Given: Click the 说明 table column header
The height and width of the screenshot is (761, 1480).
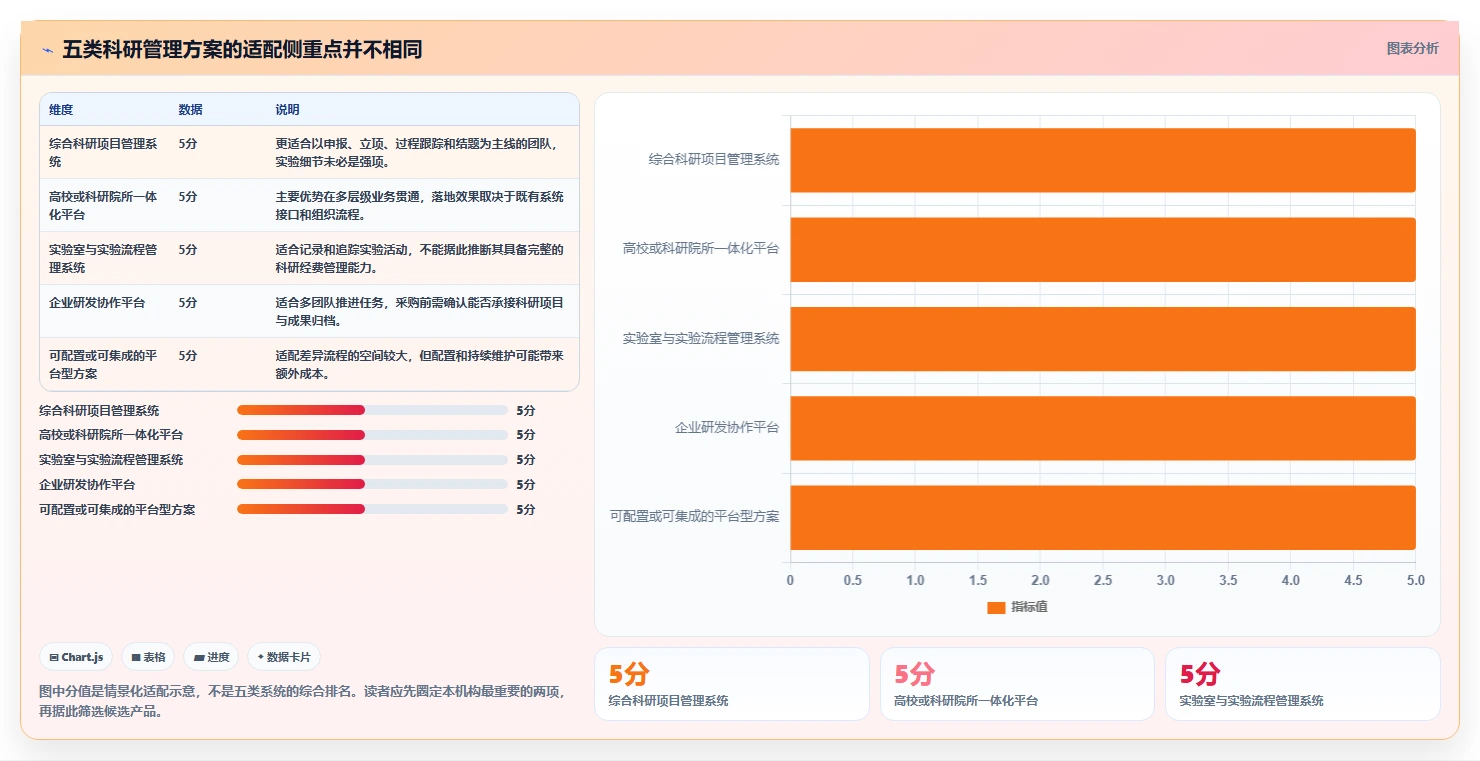Looking at the screenshot, I should pyautogui.click(x=288, y=110).
